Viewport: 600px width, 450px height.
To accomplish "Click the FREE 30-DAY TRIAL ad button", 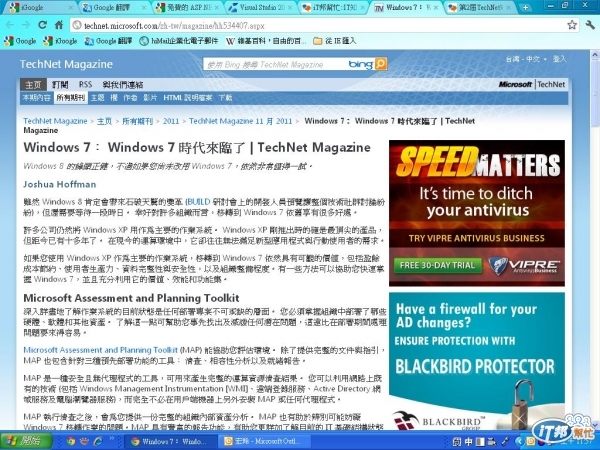I will point(437,265).
